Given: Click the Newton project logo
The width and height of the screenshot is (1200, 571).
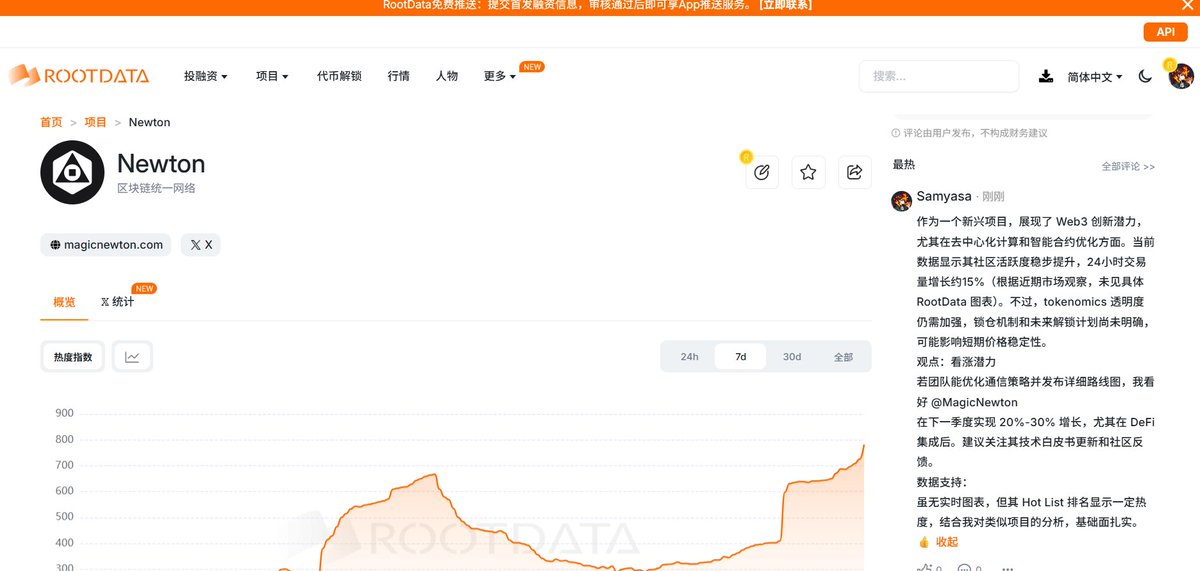Looking at the screenshot, I should 72,173.
